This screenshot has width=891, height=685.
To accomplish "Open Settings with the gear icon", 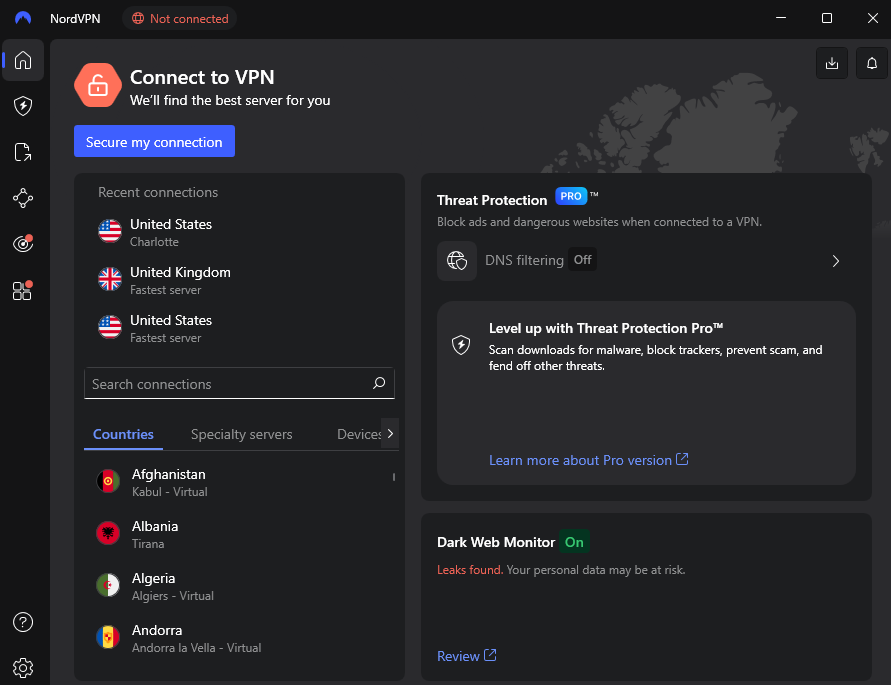I will 23,667.
